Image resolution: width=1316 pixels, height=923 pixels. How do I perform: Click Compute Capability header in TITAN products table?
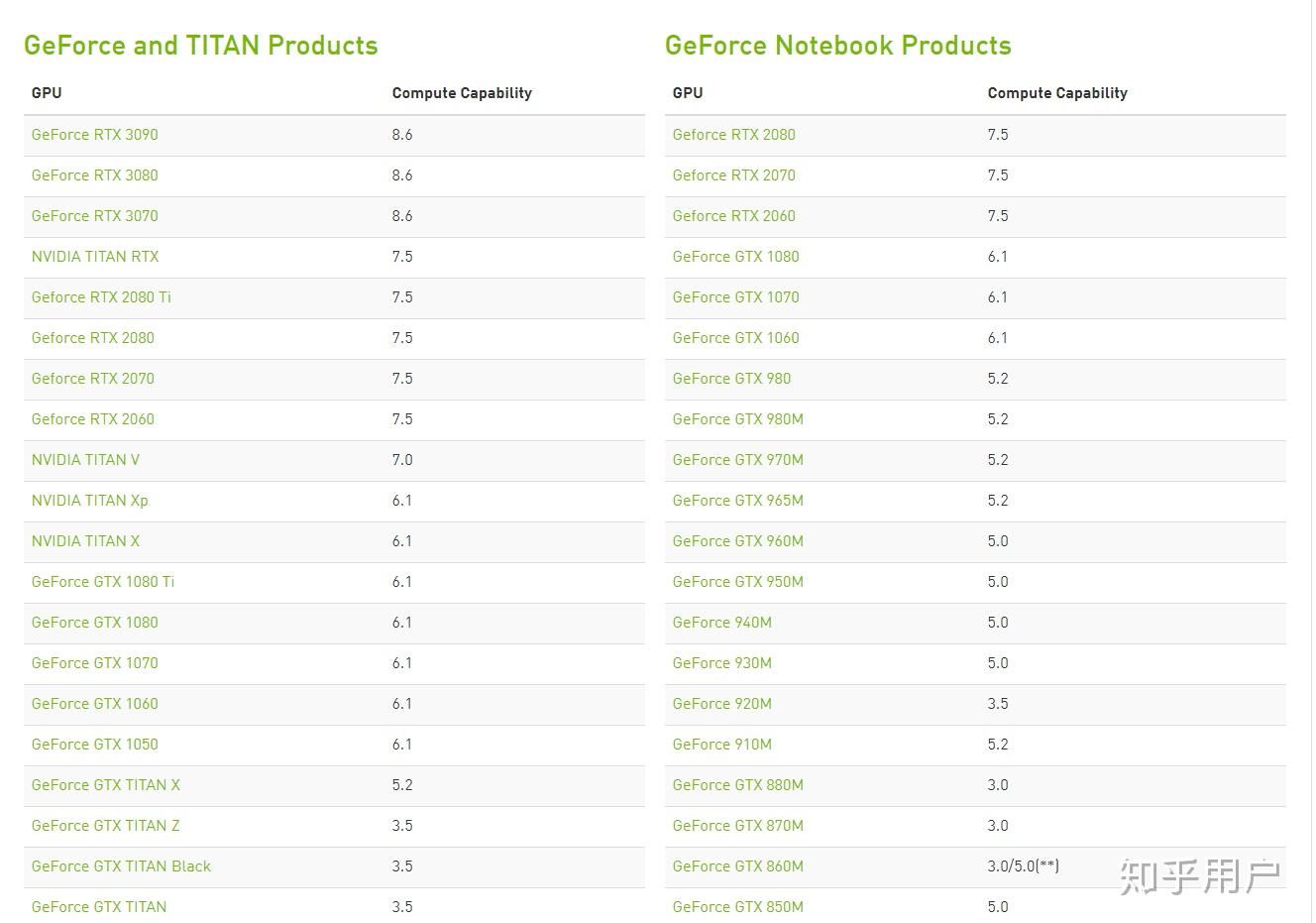pyautogui.click(x=462, y=93)
